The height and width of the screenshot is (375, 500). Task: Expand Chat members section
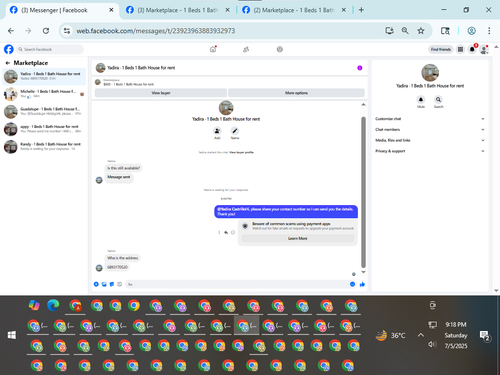coord(430,129)
